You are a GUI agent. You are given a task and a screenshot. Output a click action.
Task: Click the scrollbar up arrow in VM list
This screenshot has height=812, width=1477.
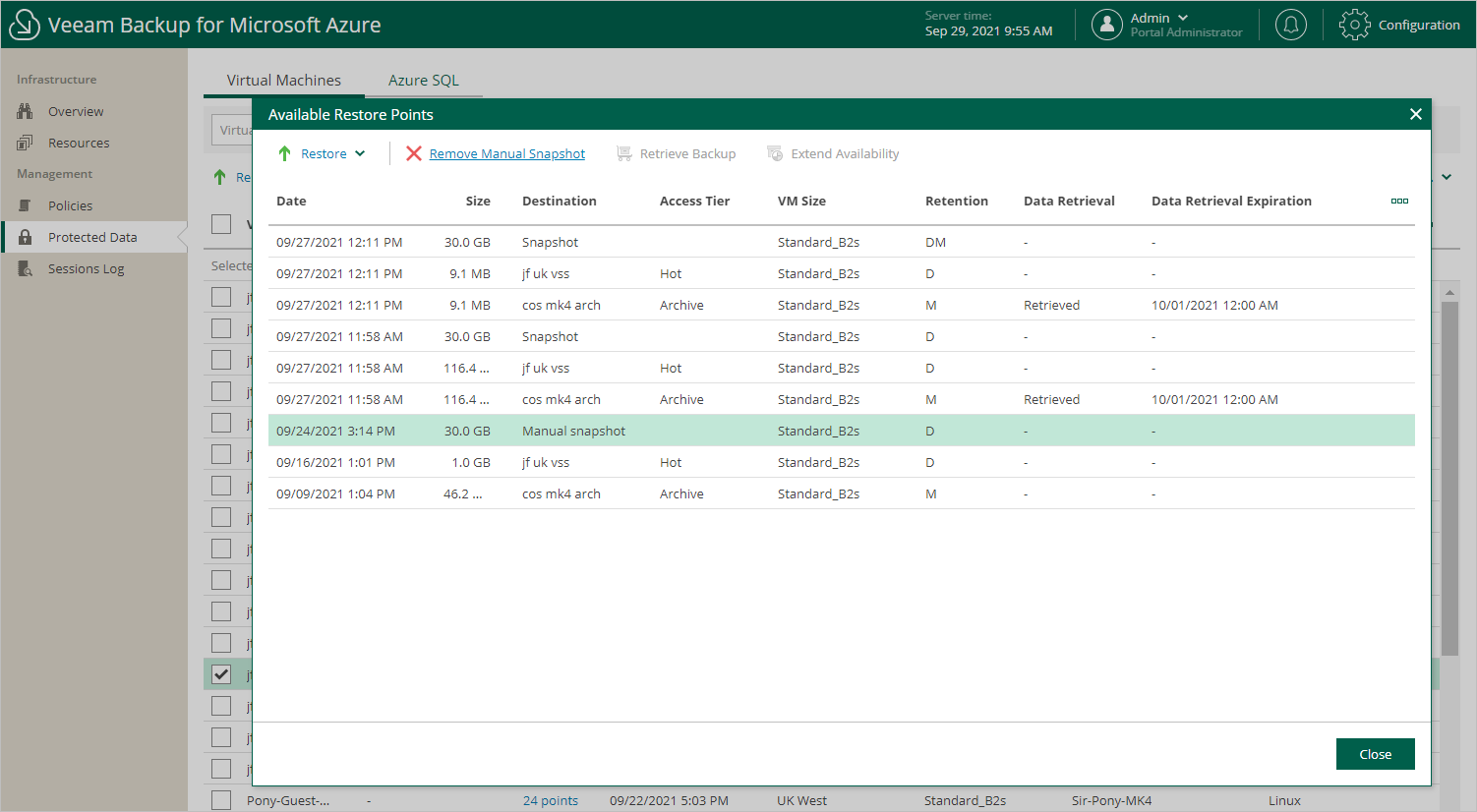pos(1449,292)
